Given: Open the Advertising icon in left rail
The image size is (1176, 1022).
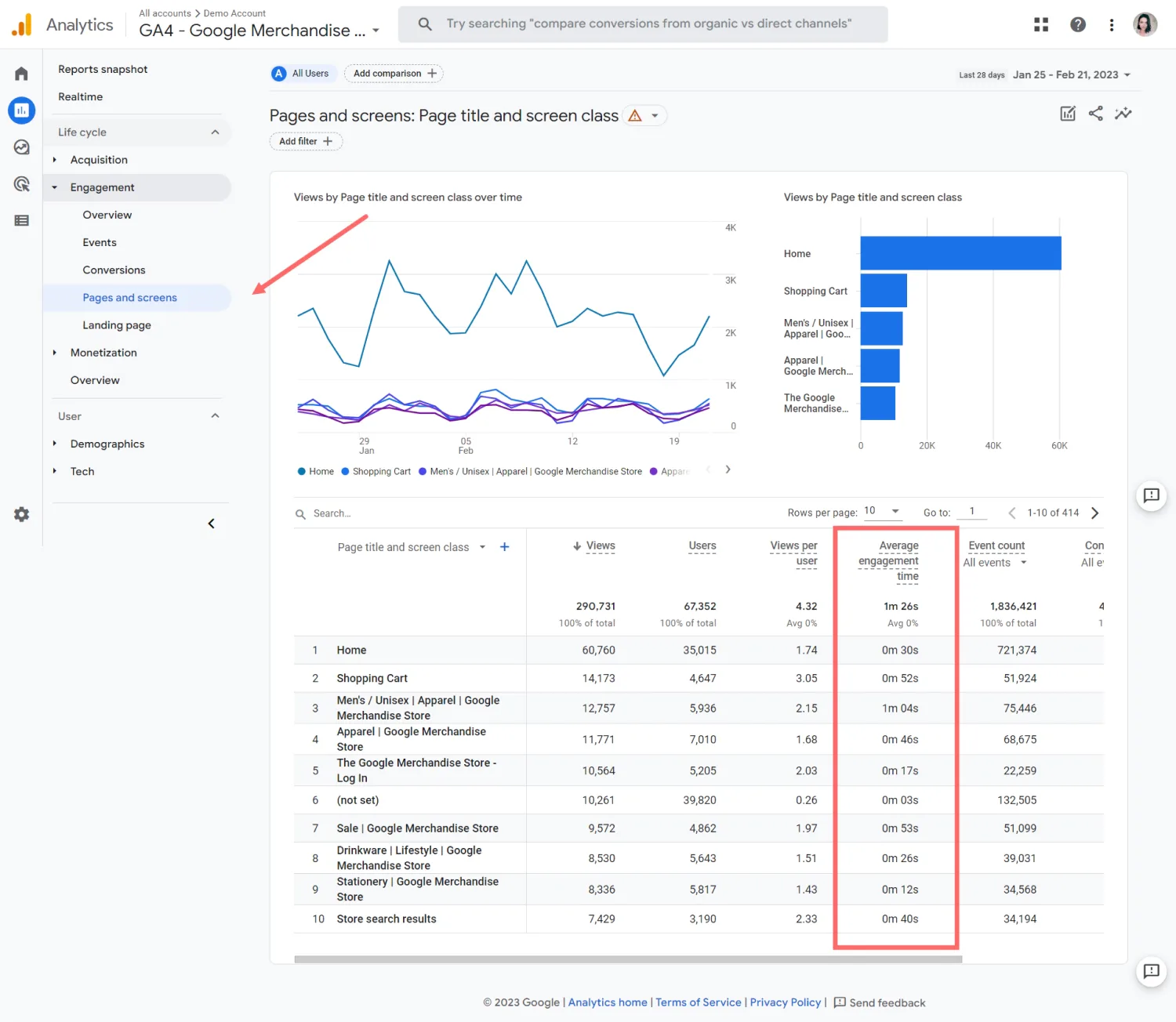Looking at the screenshot, I should point(21,184).
